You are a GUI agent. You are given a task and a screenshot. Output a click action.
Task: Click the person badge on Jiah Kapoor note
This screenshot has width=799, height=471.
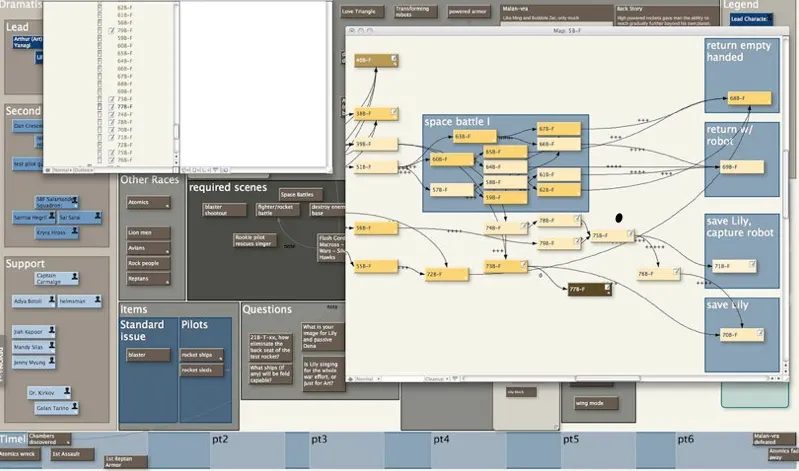(x=51, y=330)
